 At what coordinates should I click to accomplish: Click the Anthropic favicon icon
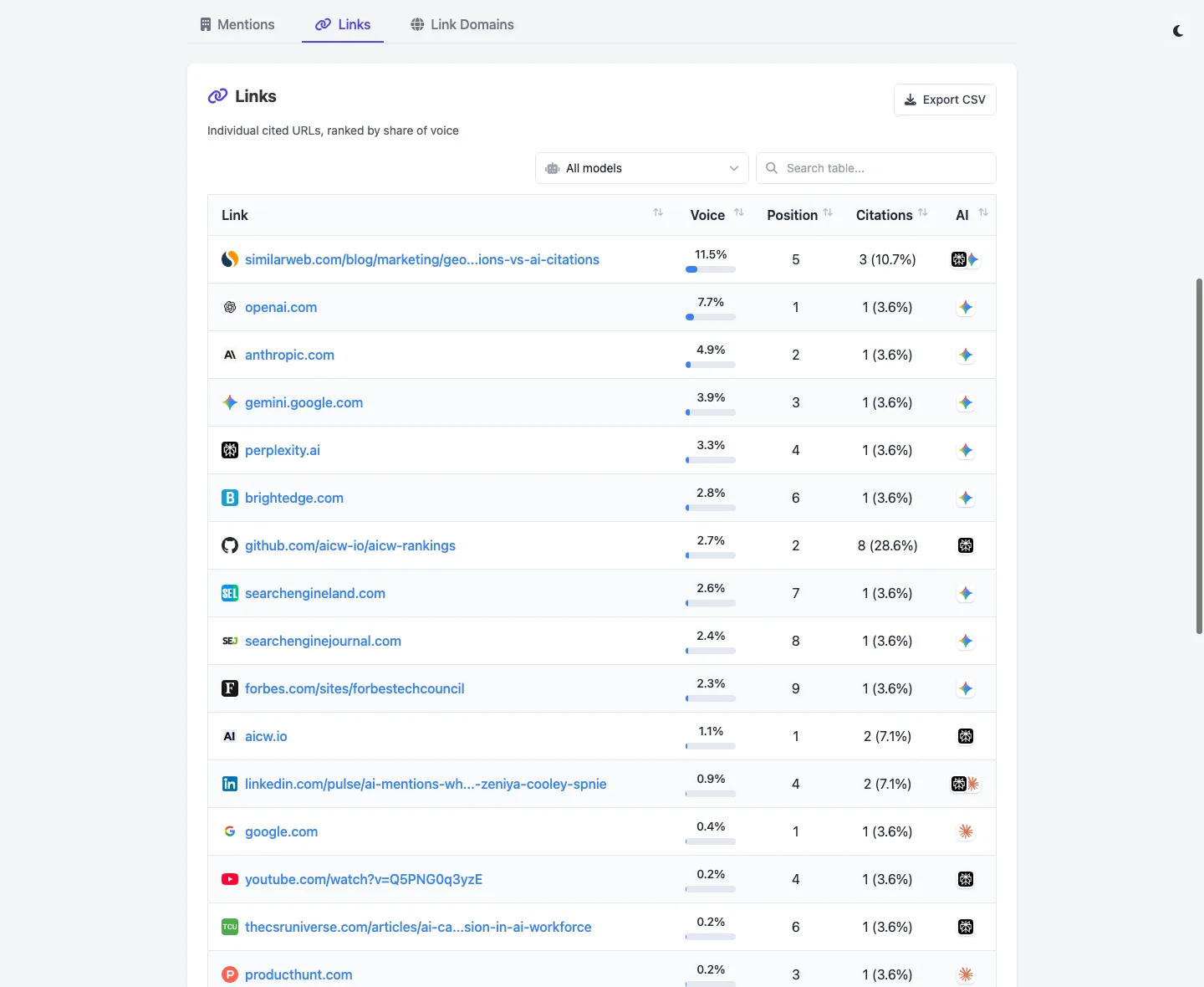pyautogui.click(x=230, y=355)
